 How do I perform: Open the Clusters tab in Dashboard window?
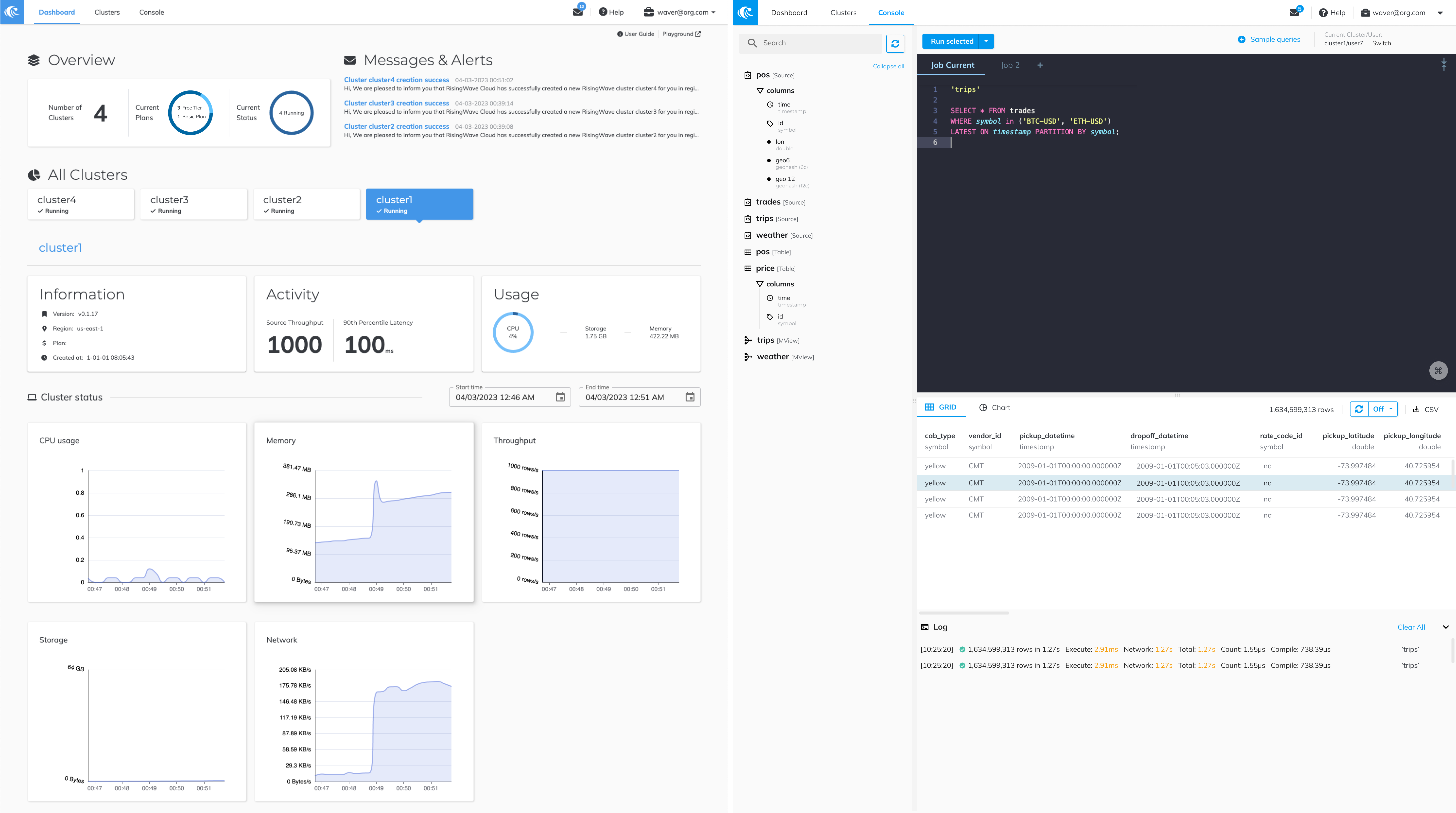(107, 12)
